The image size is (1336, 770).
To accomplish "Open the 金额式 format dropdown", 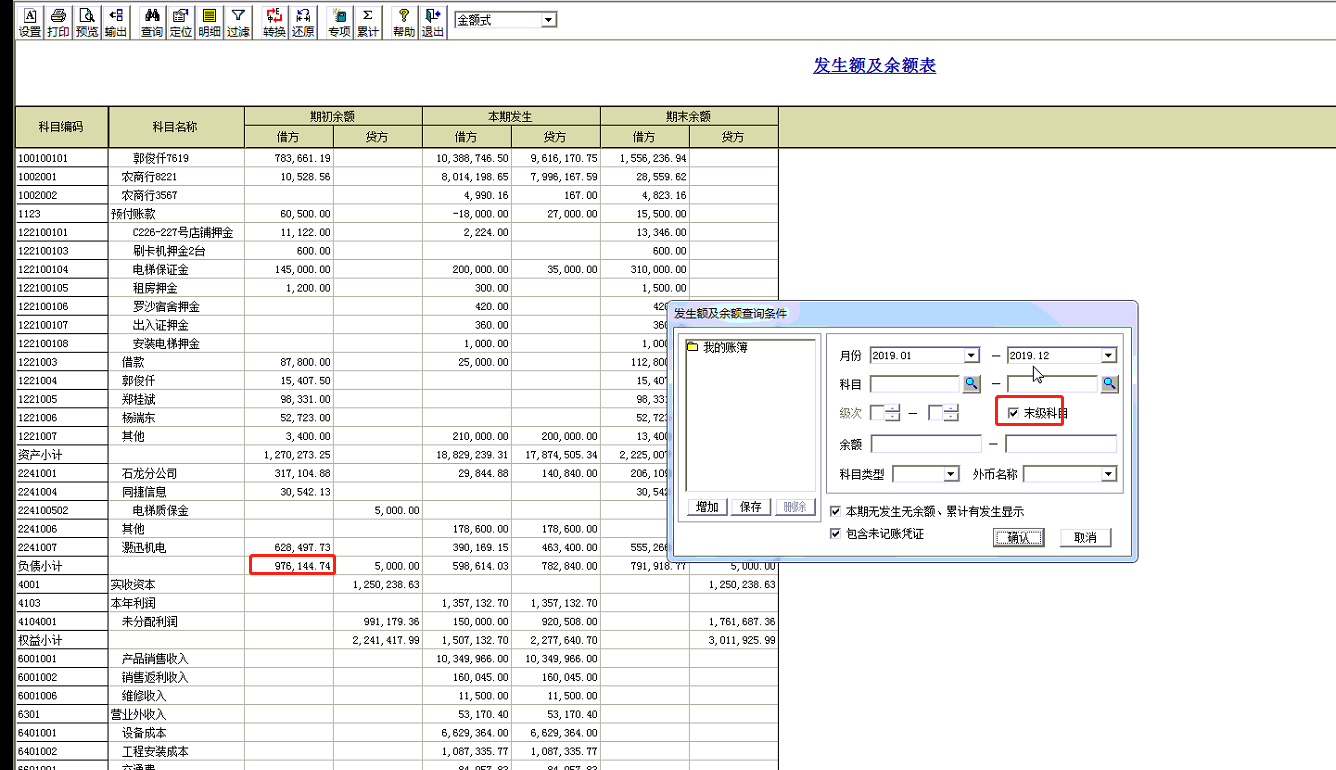I will [x=548, y=20].
